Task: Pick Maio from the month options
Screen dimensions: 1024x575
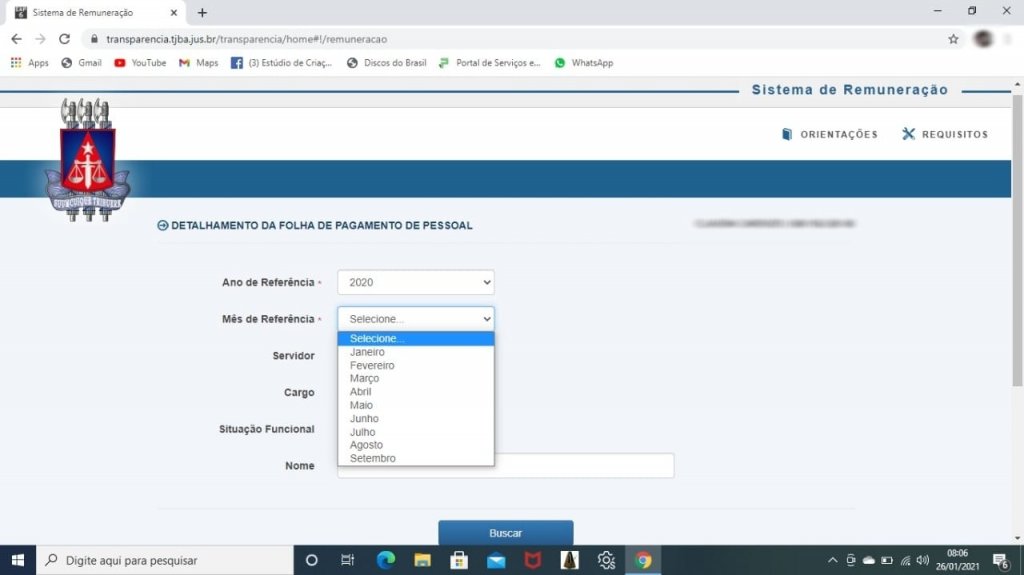Action: [x=361, y=405]
